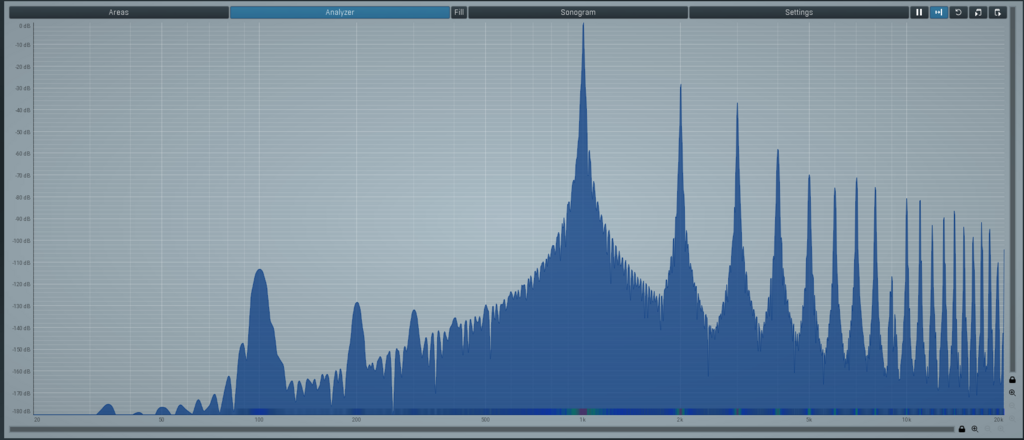Image resolution: width=1024 pixels, height=440 pixels.
Task: Click the vertical zoom magnifier icon
Action: click(x=1012, y=393)
